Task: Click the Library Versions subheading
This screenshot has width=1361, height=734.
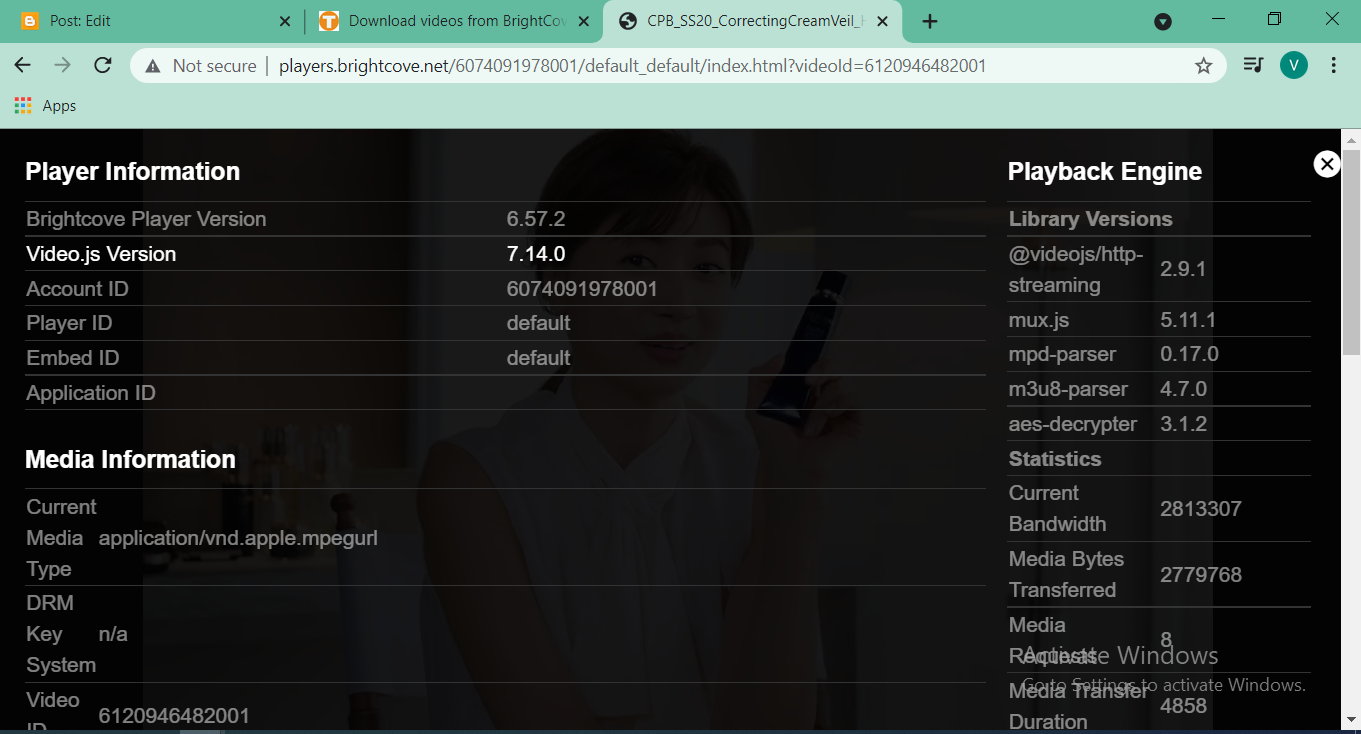Action: (1090, 219)
